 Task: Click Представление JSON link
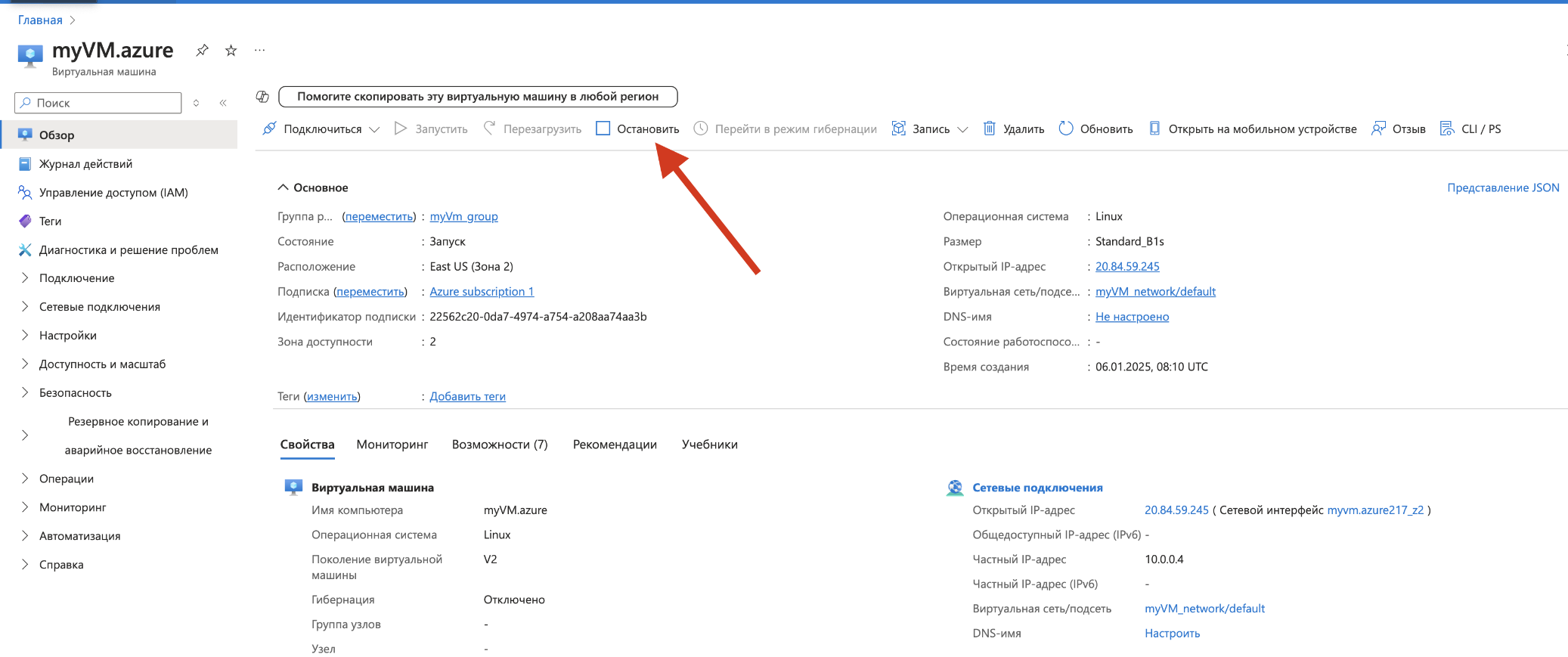pyautogui.click(x=1502, y=187)
